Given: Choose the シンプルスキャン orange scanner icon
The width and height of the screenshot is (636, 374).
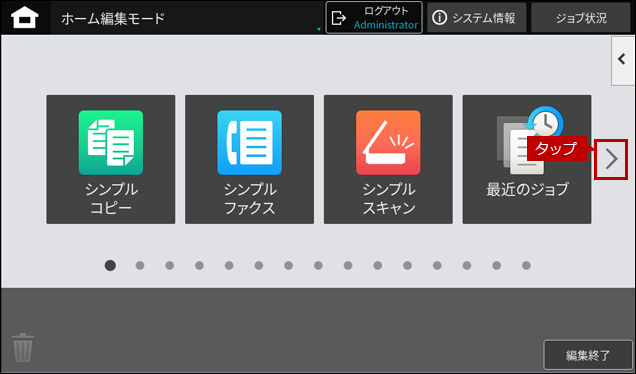Looking at the screenshot, I should (x=388, y=142).
